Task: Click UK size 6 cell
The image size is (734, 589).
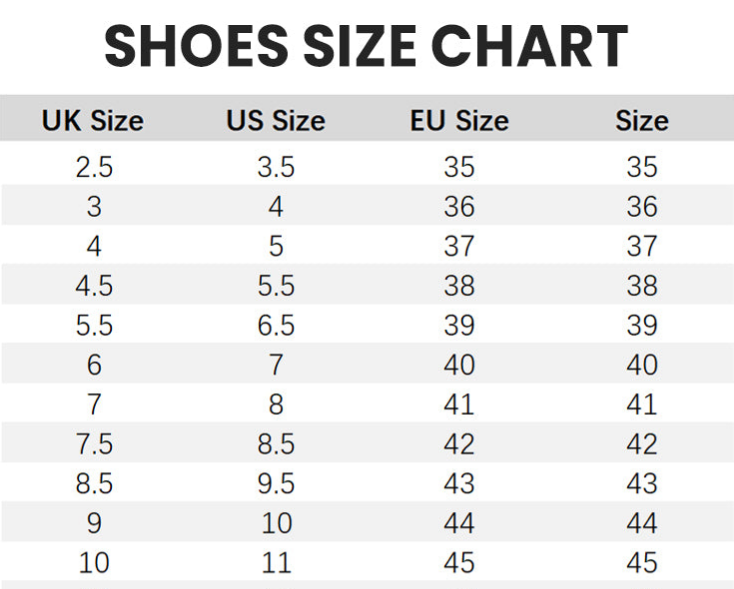Action: 94,365
